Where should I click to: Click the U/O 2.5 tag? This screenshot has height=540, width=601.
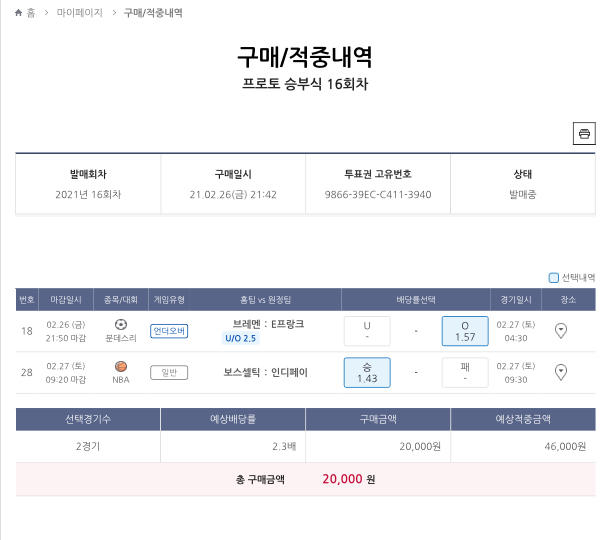coord(240,338)
